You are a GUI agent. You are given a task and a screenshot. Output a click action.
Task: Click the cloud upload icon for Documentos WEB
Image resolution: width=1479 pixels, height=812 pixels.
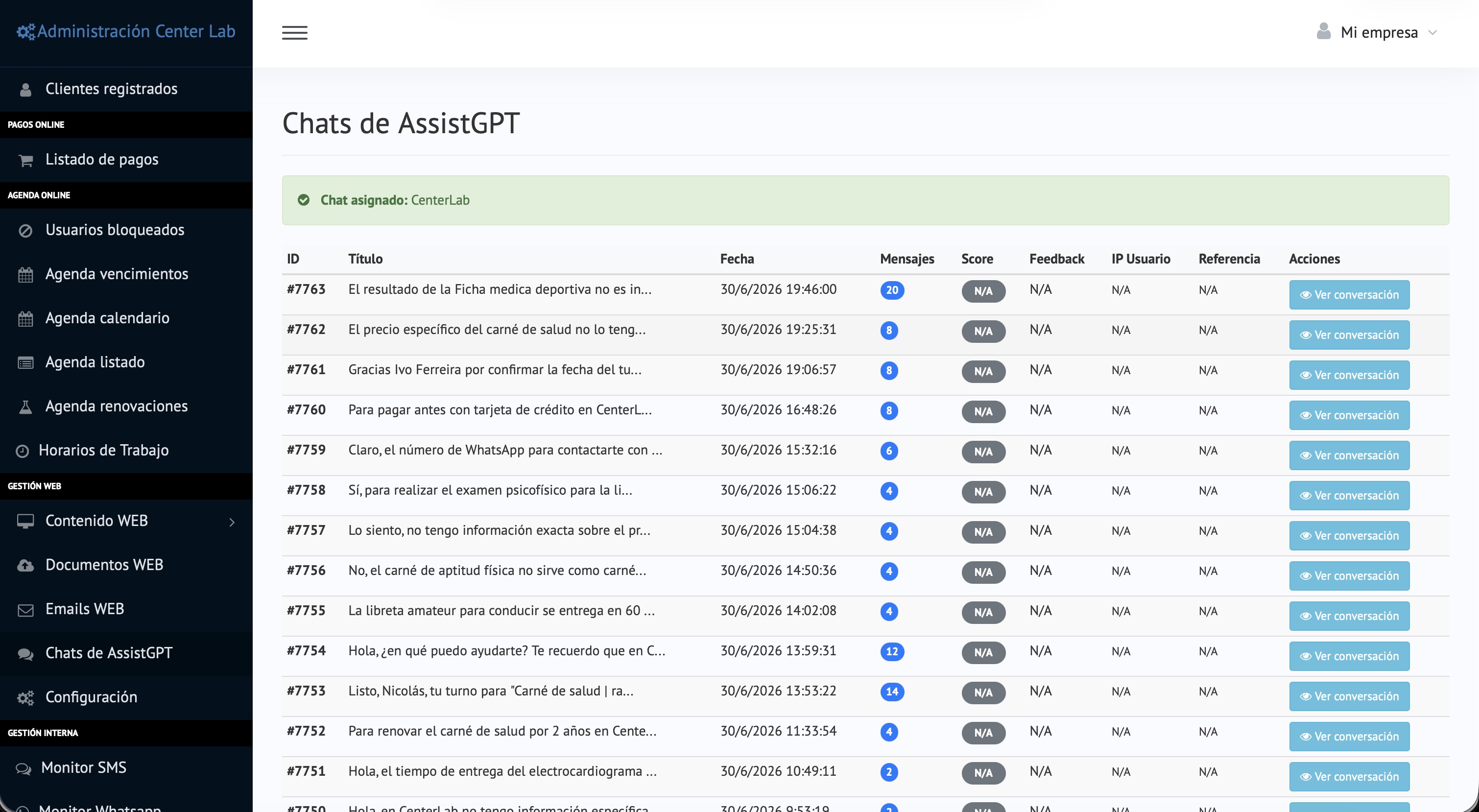point(26,566)
